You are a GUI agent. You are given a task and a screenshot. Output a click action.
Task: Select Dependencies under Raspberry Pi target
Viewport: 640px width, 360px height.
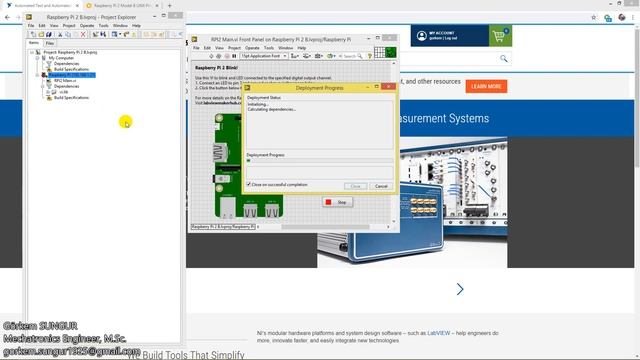[x=67, y=87]
